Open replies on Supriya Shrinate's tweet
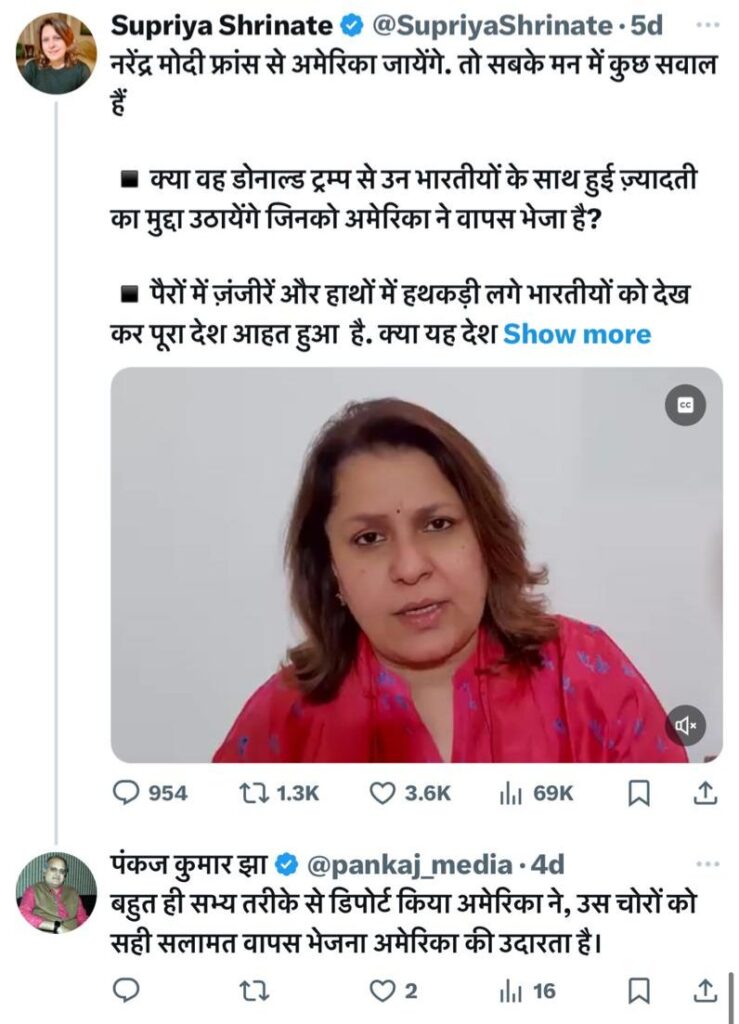The width and height of the screenshot is (739, 1024). pos(150,793)
